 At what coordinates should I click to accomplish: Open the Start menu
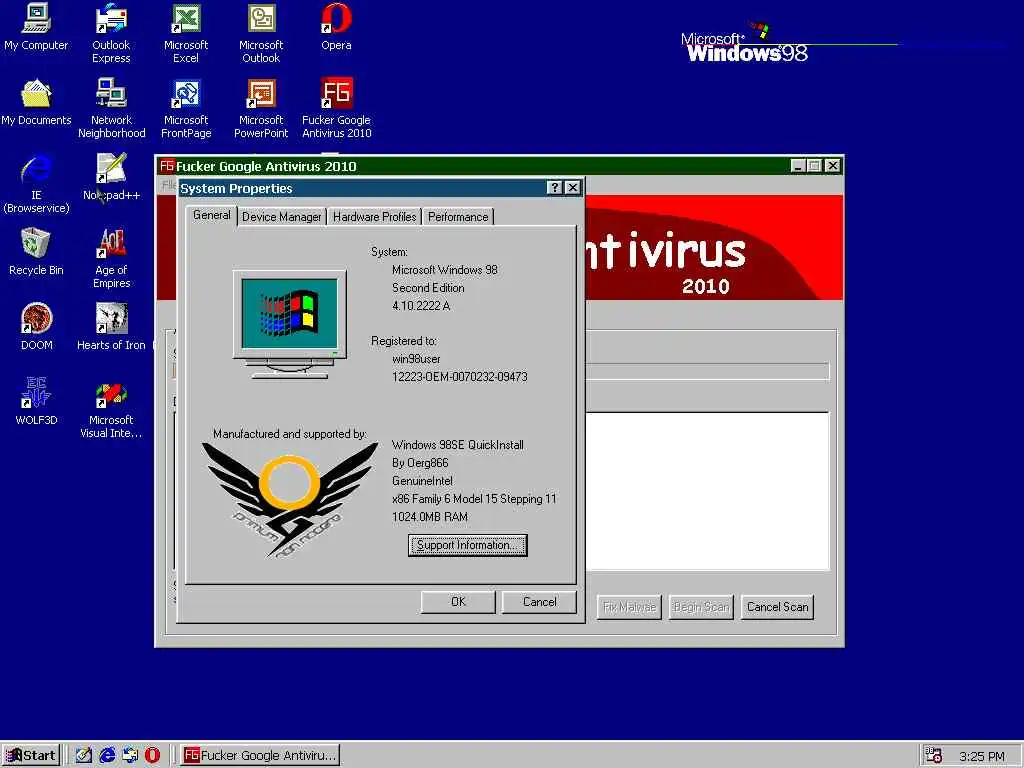[x=31, y=756]
